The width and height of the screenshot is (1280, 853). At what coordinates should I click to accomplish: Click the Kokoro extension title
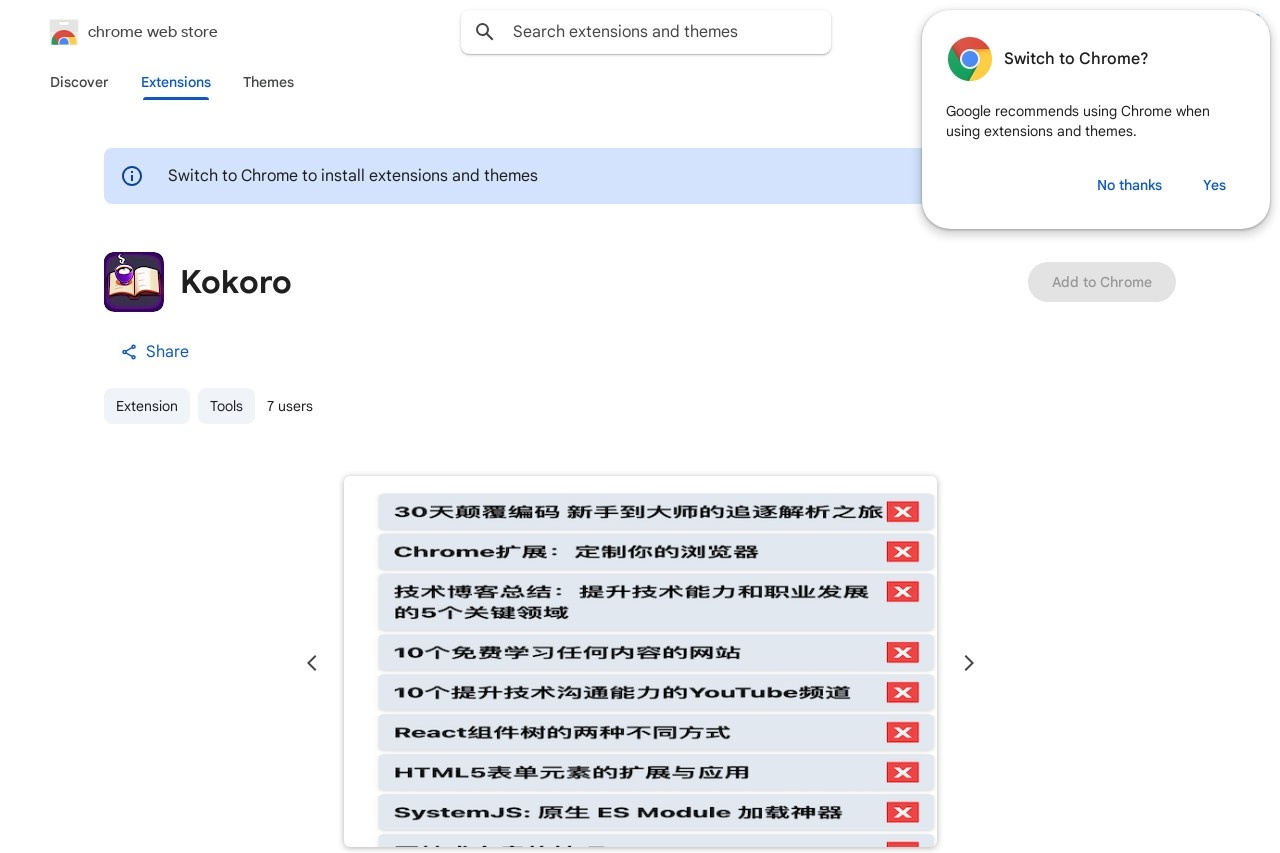(x=236, y=282)
